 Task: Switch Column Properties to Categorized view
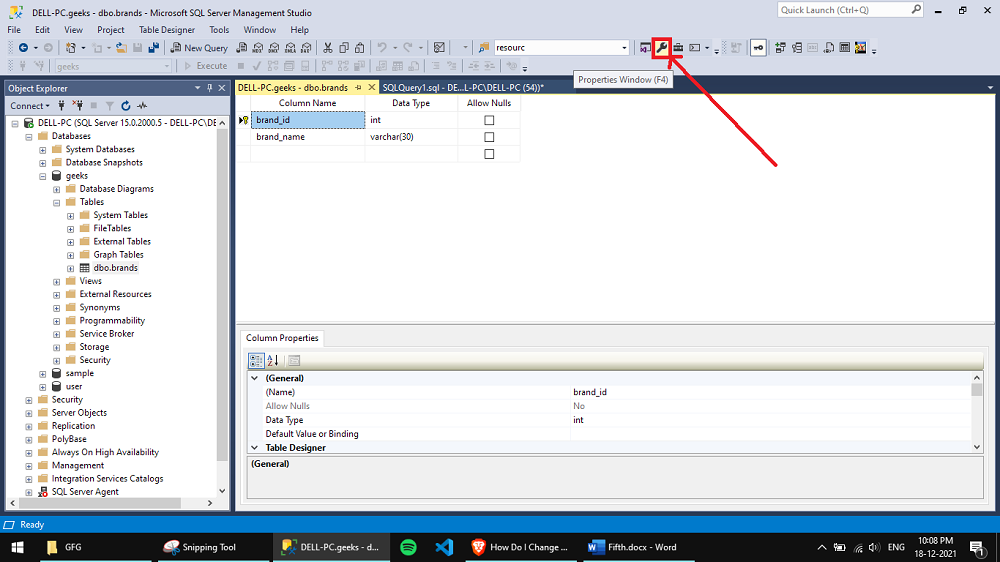pyautogui.click(x=256, y=360)
